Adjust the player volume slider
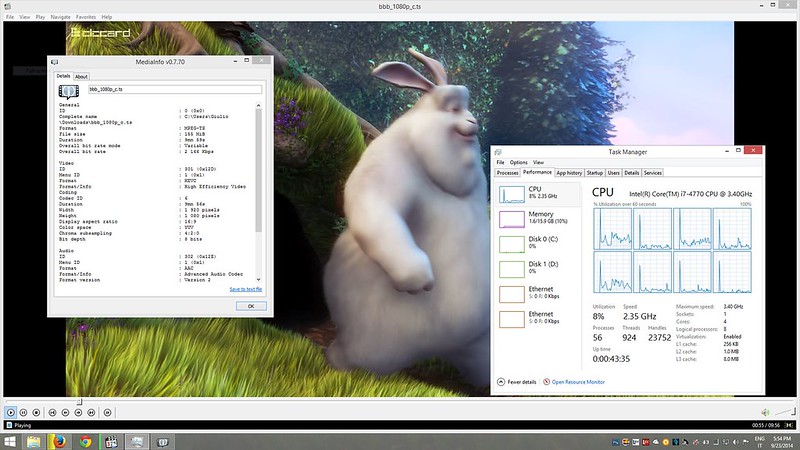800x450 pixels. coord(785,412)
